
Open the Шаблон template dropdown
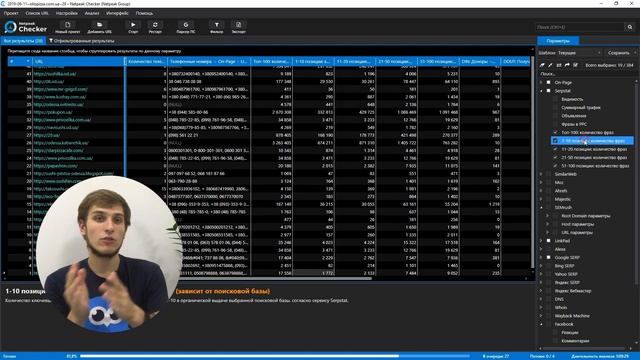coord(579,53)
